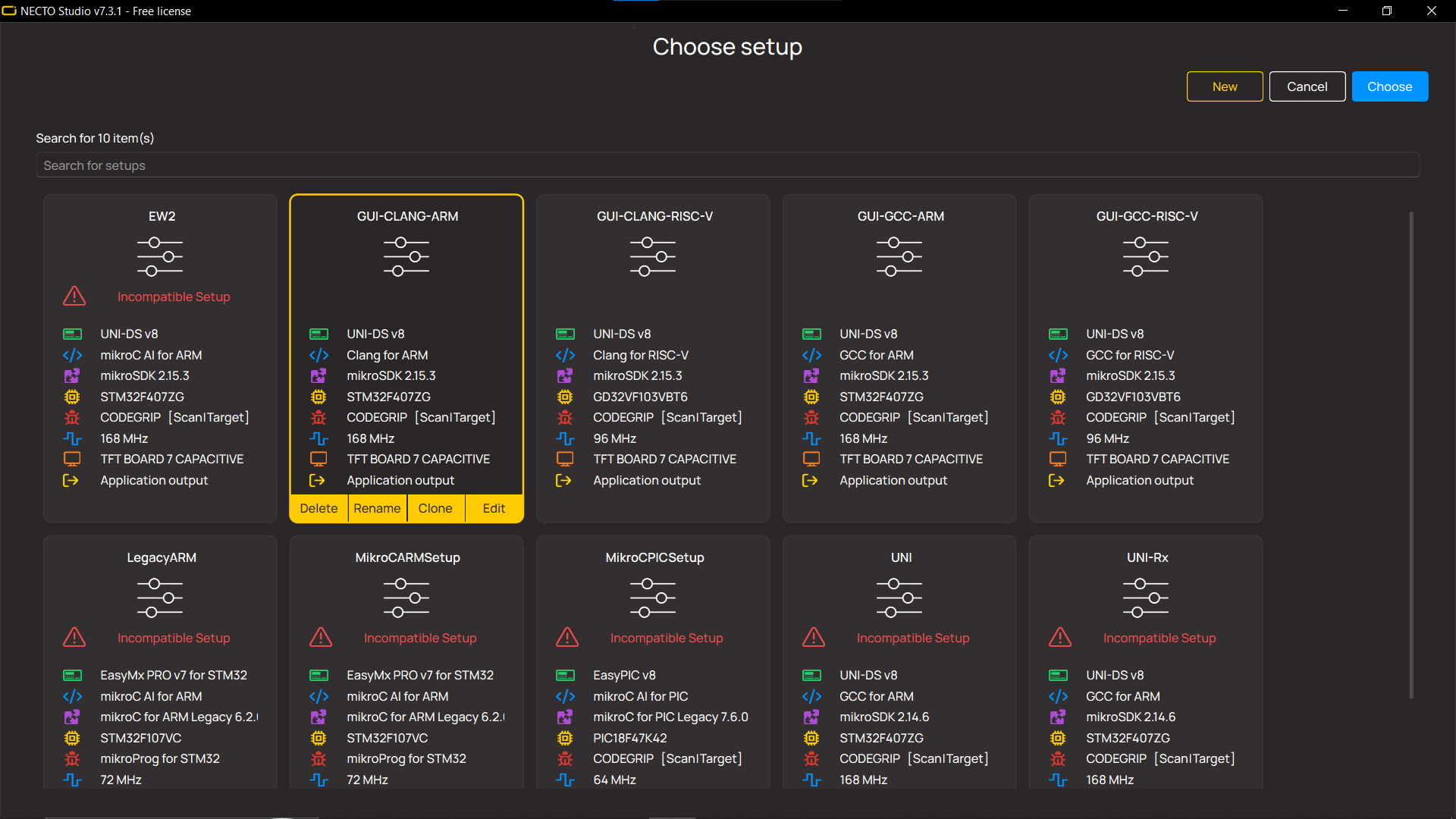The height and width of the screenshot is (819, 1456).
Task: Click the sliders icon on GUI-GCC-ARM card
Action: [x=899, y=256]
